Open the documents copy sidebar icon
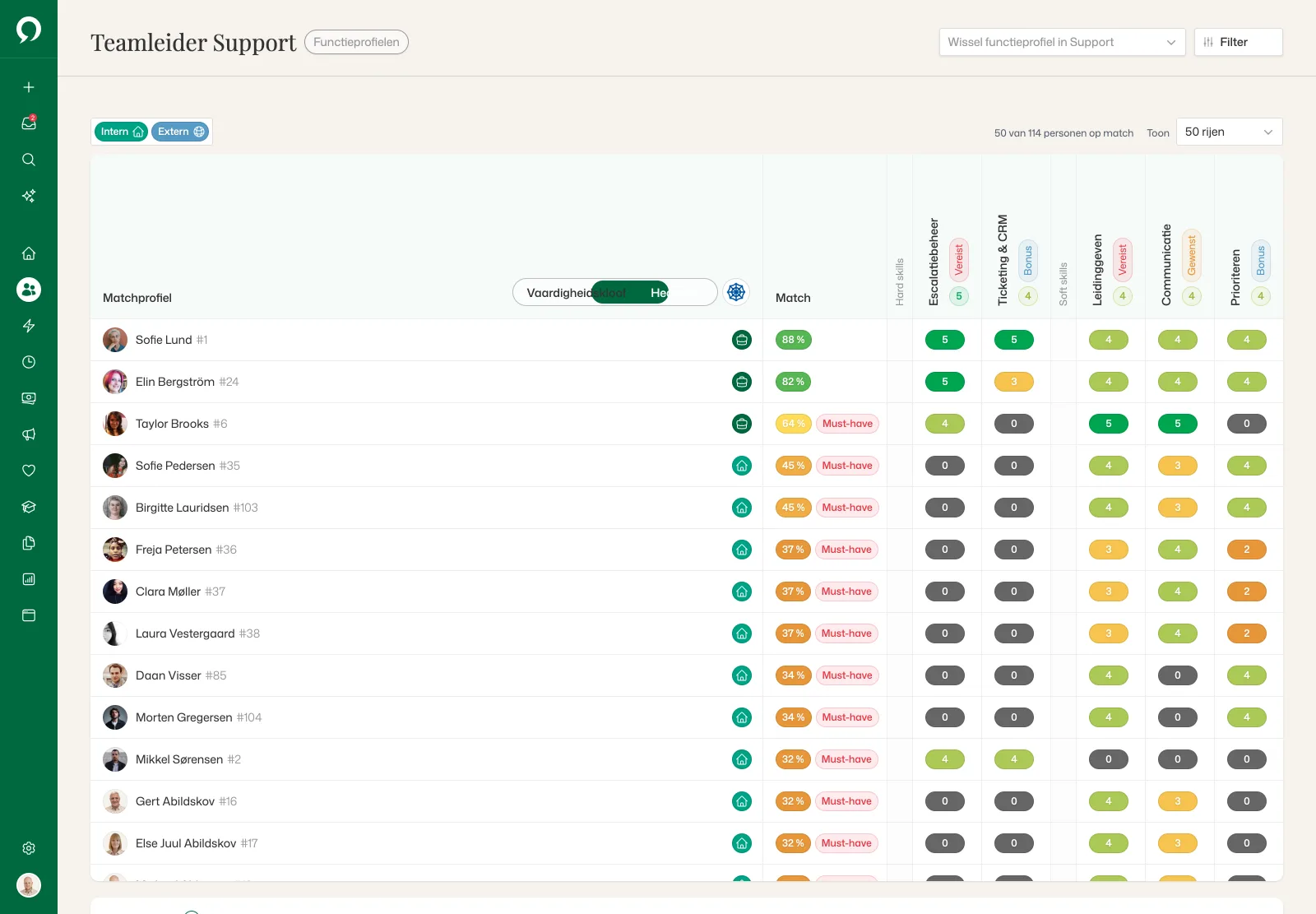Screen dimensions: 1316x914 pos(29,543)
